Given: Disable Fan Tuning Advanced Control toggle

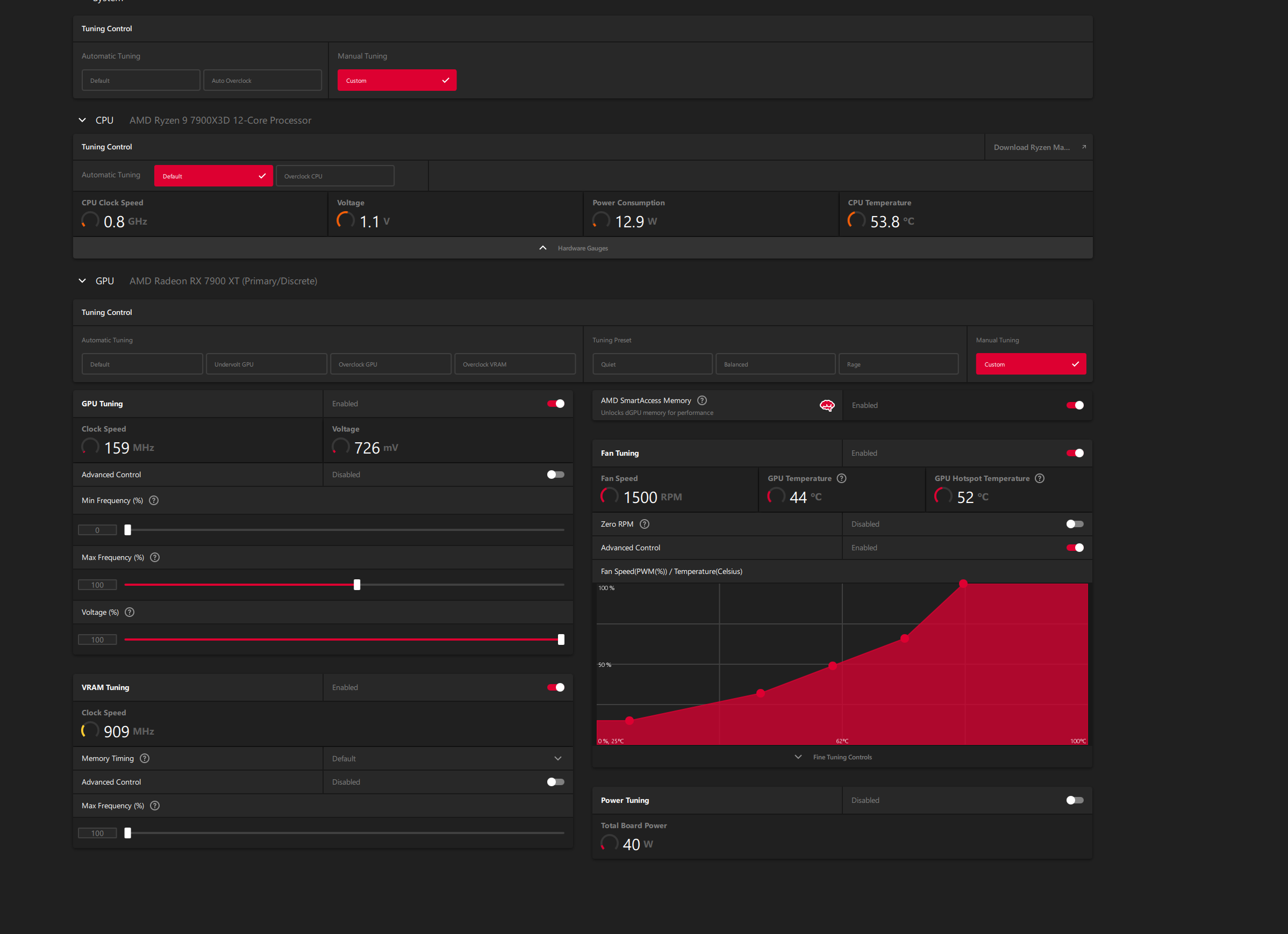Looking at the screenshot, I should click(x=1075, y=548).
